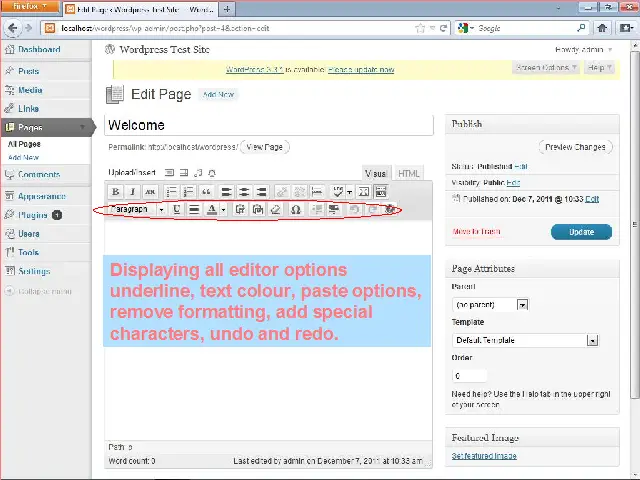Click the Collapse menu toggle

[38, 291]
